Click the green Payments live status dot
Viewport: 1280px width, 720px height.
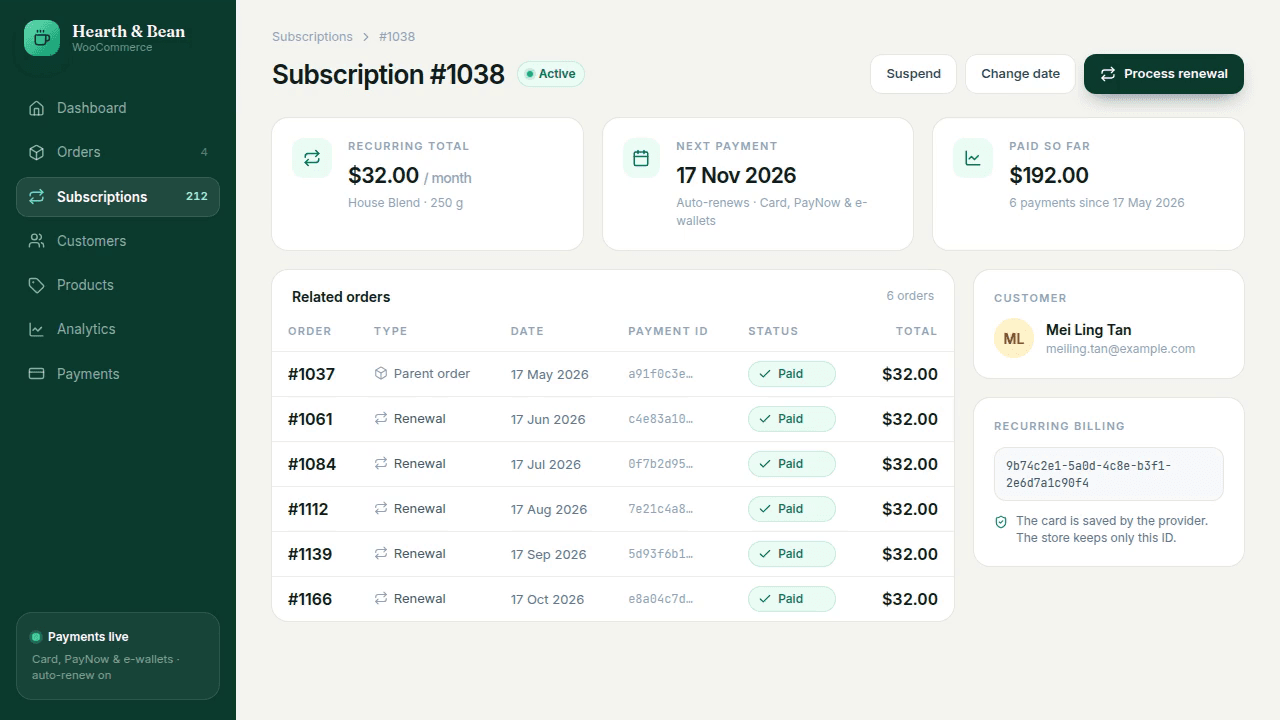pyautogui.click(x=36, y=637)
